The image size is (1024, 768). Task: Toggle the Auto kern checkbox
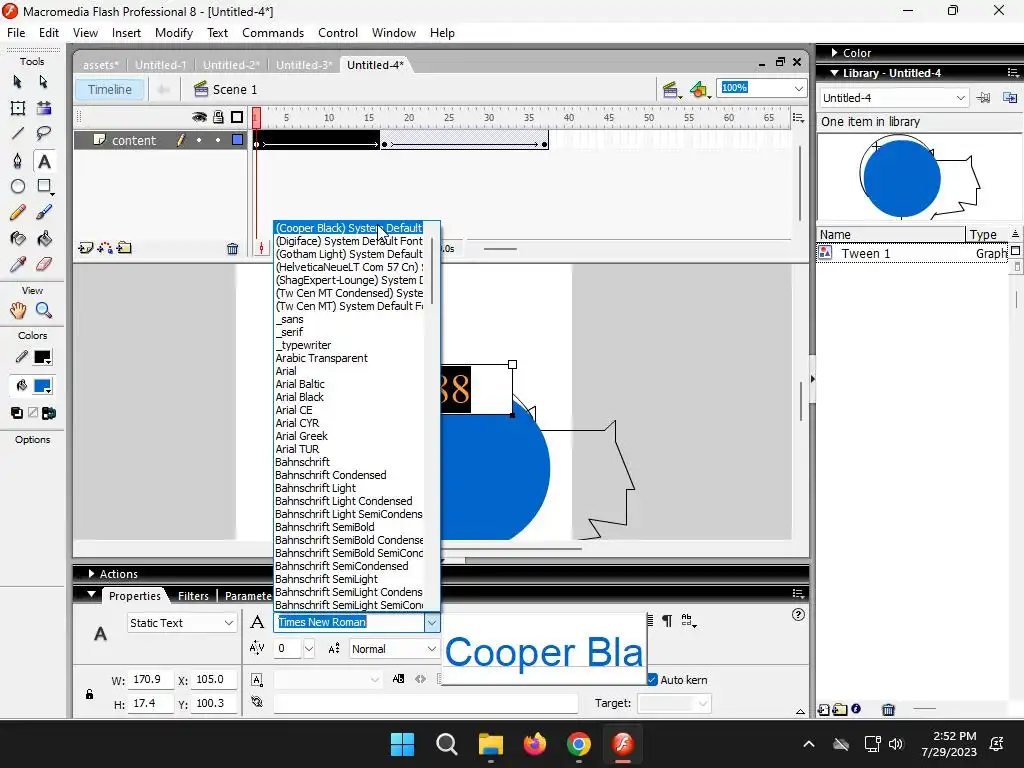pos(652,680)
